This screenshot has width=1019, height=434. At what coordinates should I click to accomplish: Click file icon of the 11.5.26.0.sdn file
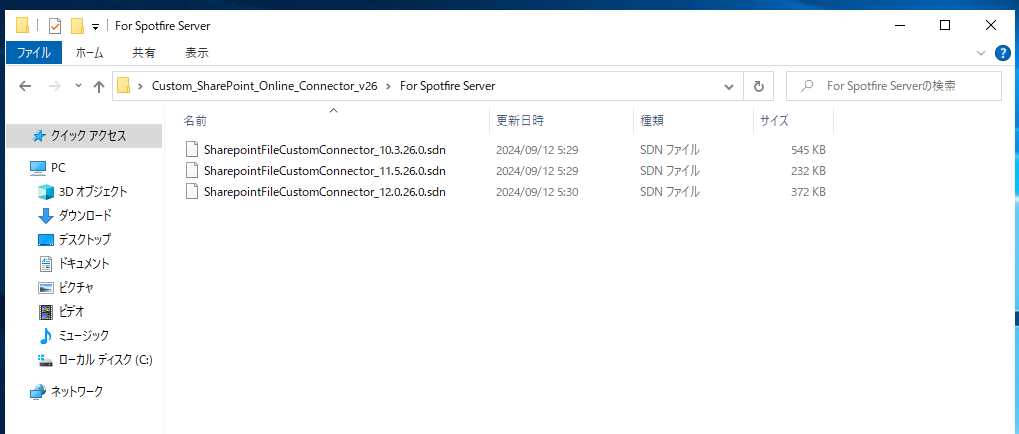click(x=191, y=170)
